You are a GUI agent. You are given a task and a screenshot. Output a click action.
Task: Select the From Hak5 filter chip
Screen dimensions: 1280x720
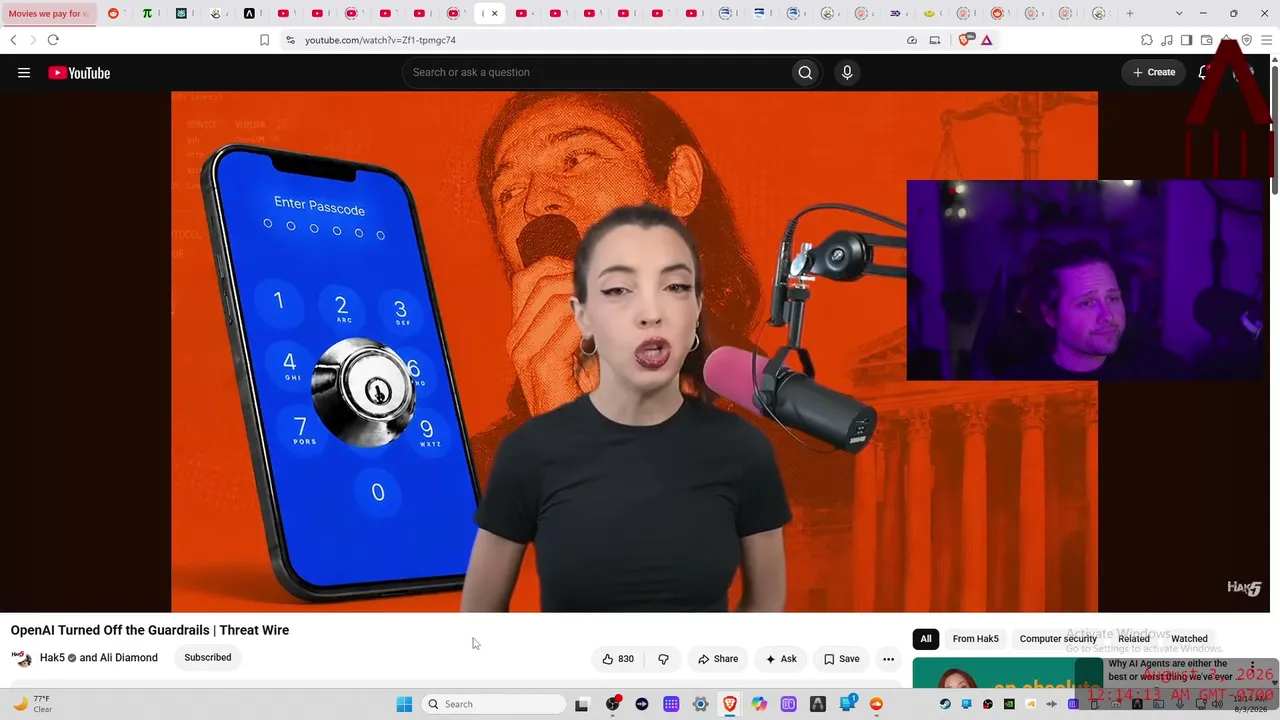point(975,639)
